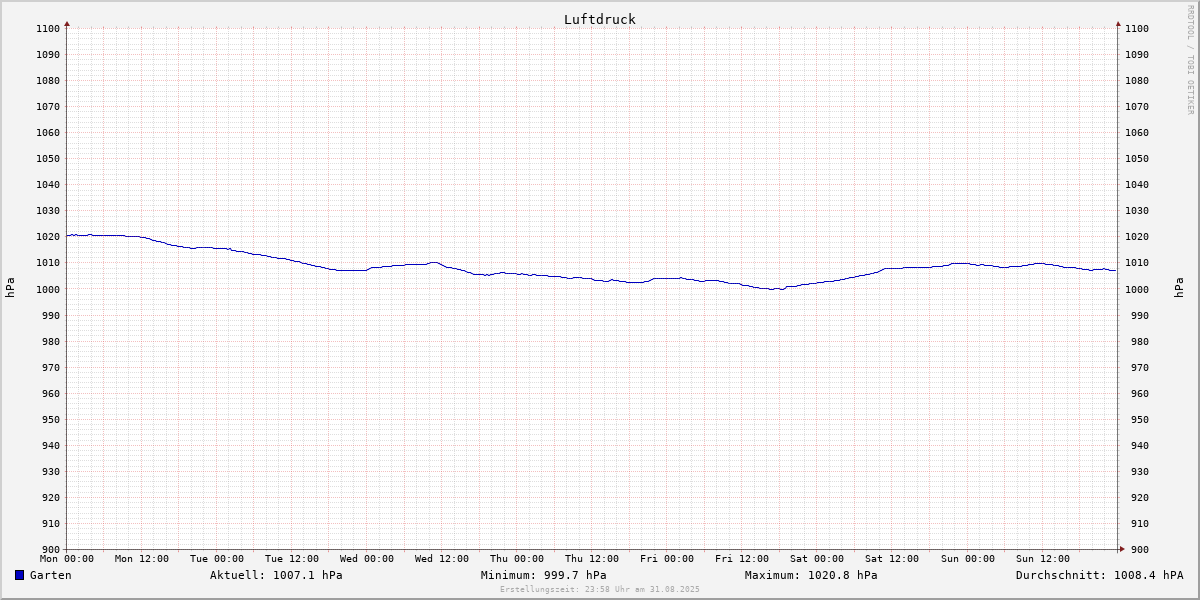Click the Durchschnitt 1008.4 hPA value
This screenshot has height=600, width=1200.
(1099, 575)
